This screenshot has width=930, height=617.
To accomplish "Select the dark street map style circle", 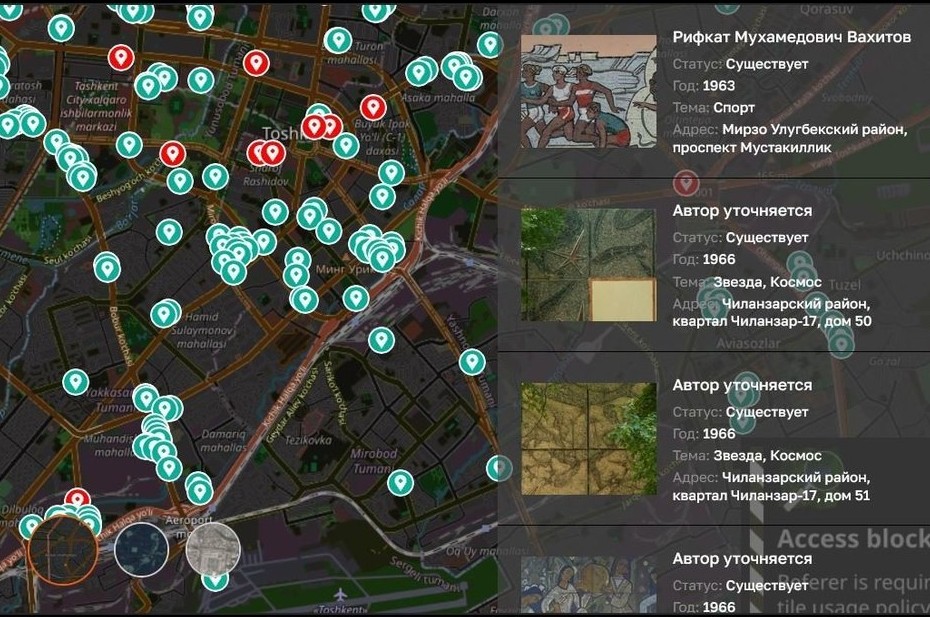I will click(62, 549).
